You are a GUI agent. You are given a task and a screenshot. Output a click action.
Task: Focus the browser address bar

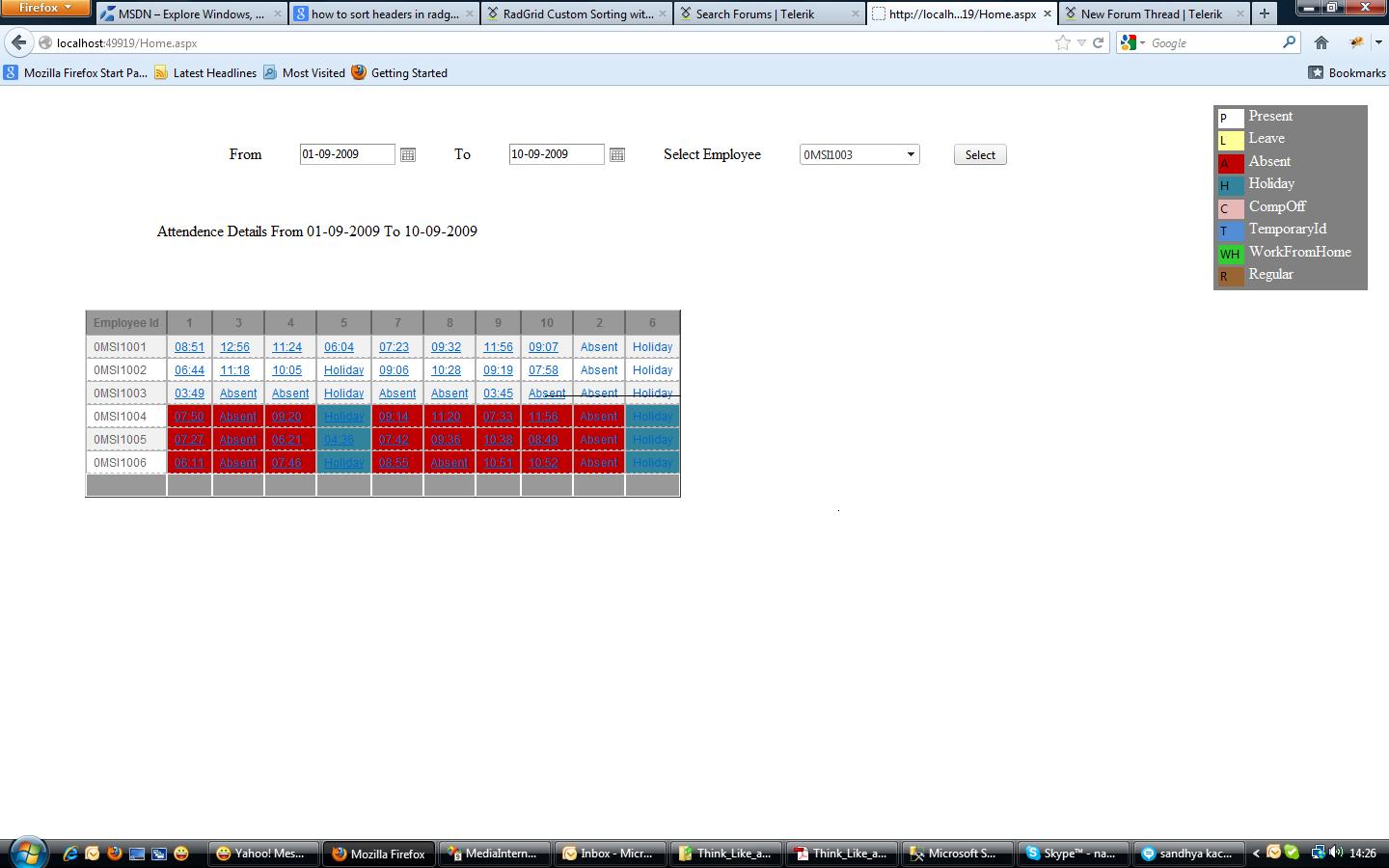[x=550, y=42]
